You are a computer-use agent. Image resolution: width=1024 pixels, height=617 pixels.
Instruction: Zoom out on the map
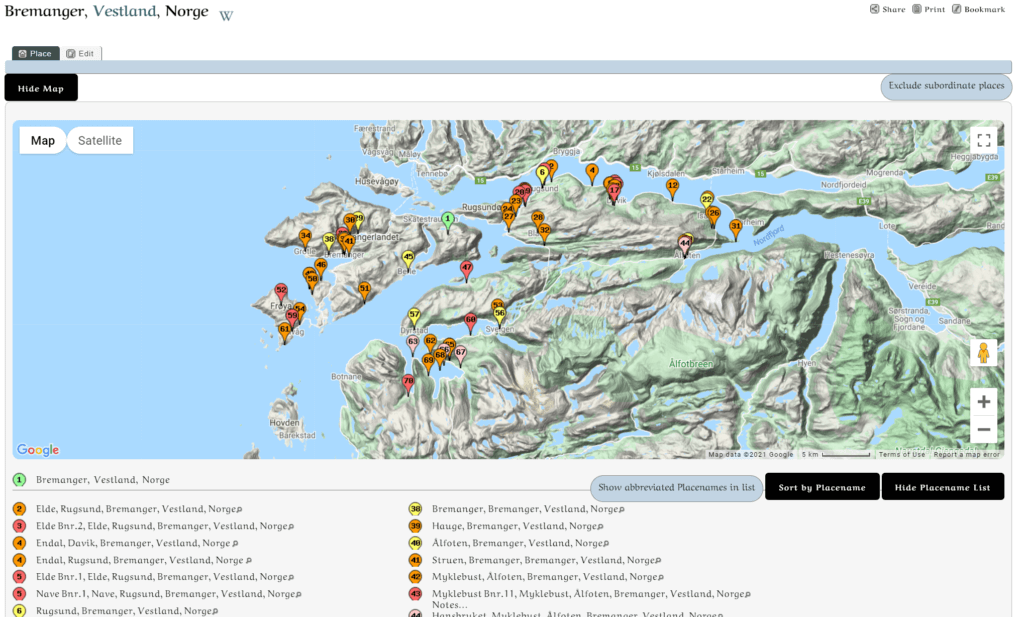tap(983, 430)
